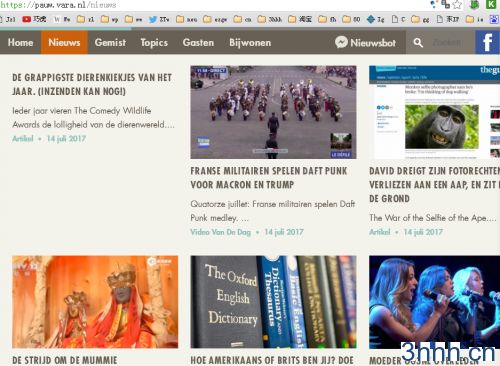Screen dimensions: 500x366
Task: Open the Oxford English Dictionary thumbnail
Action: point(273,302)
